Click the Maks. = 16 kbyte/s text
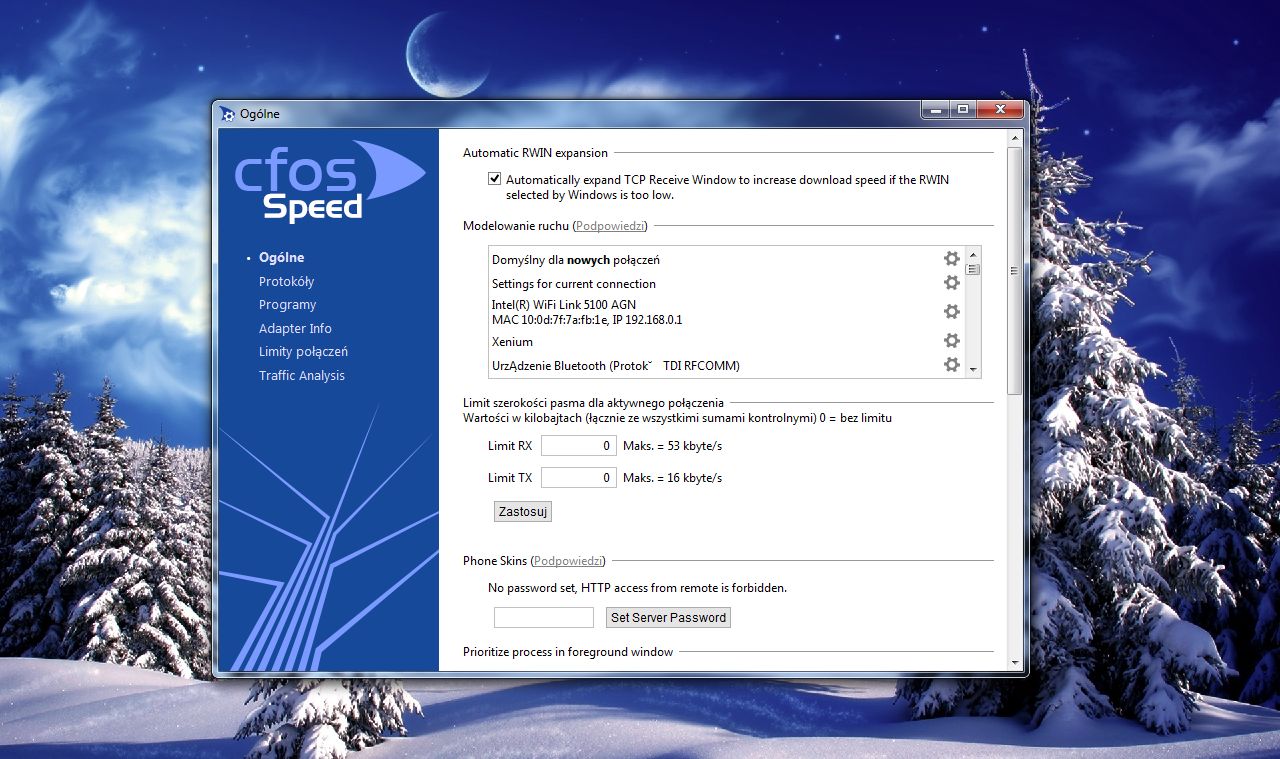Viewport: 1280px width, 759px height. tap(672, 477)
